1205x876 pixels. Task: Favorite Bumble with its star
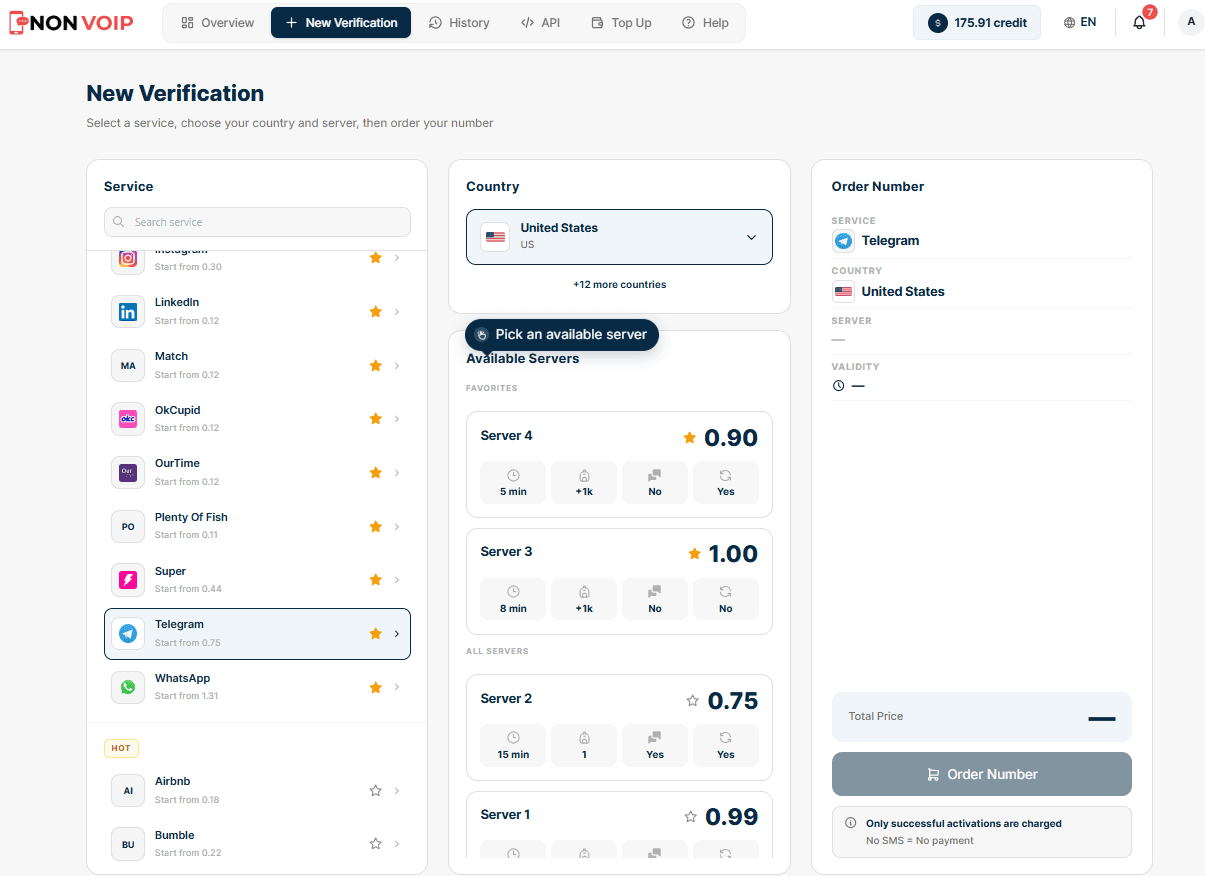376,844
